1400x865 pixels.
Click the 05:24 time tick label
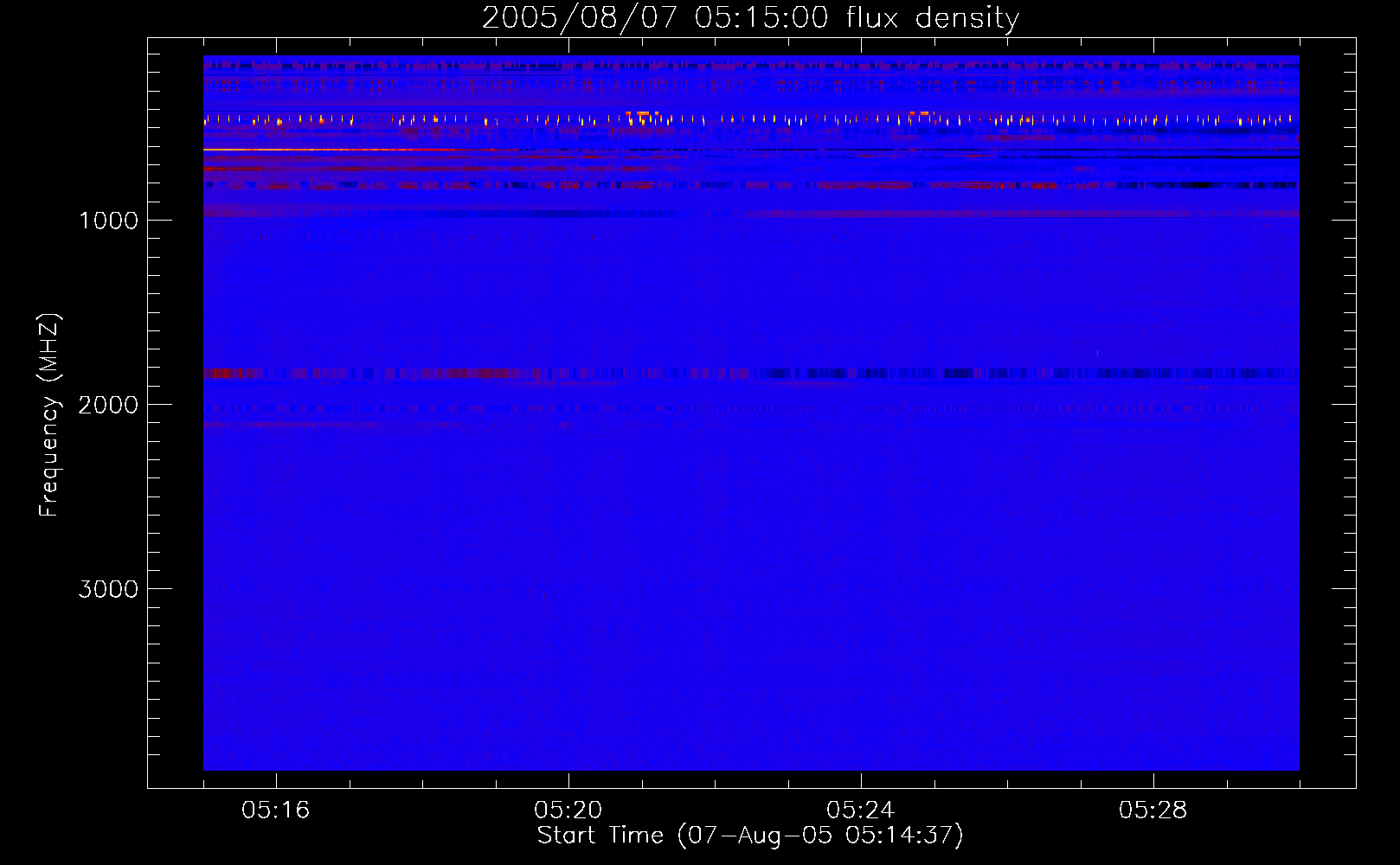[x=860, y=810]
